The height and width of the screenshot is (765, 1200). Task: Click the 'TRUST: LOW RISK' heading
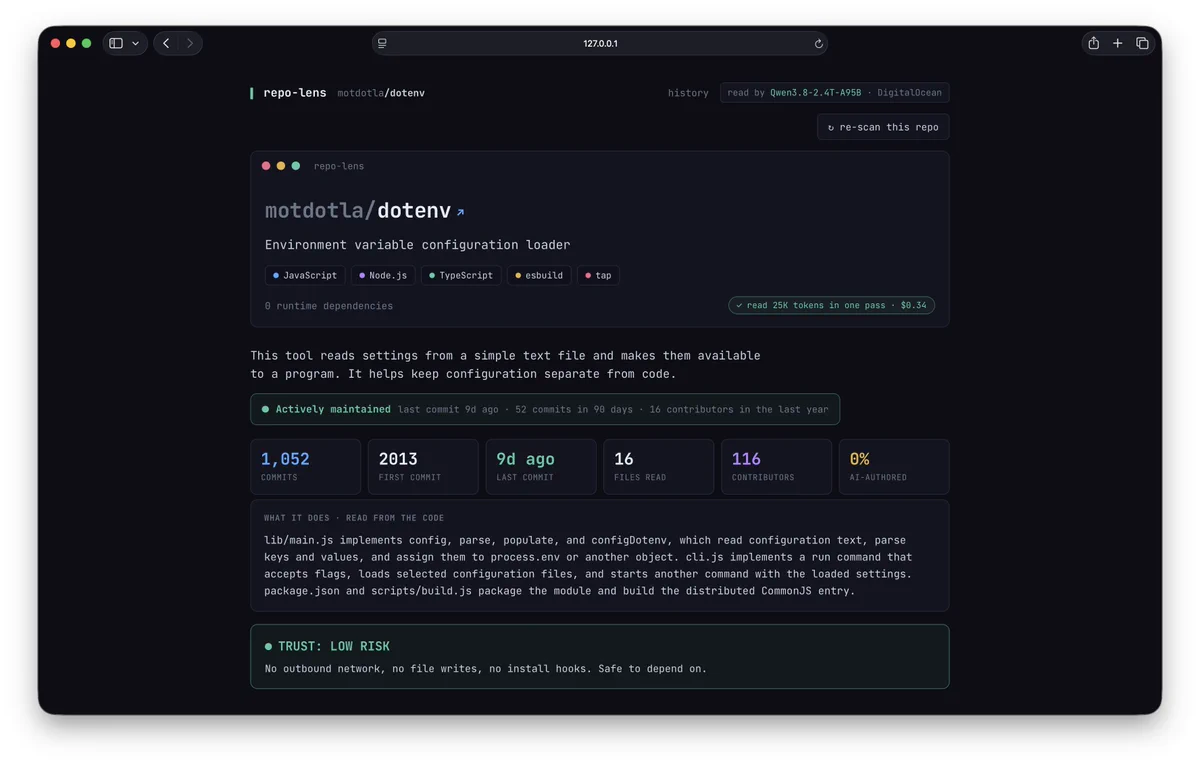[x=334, y=646]
